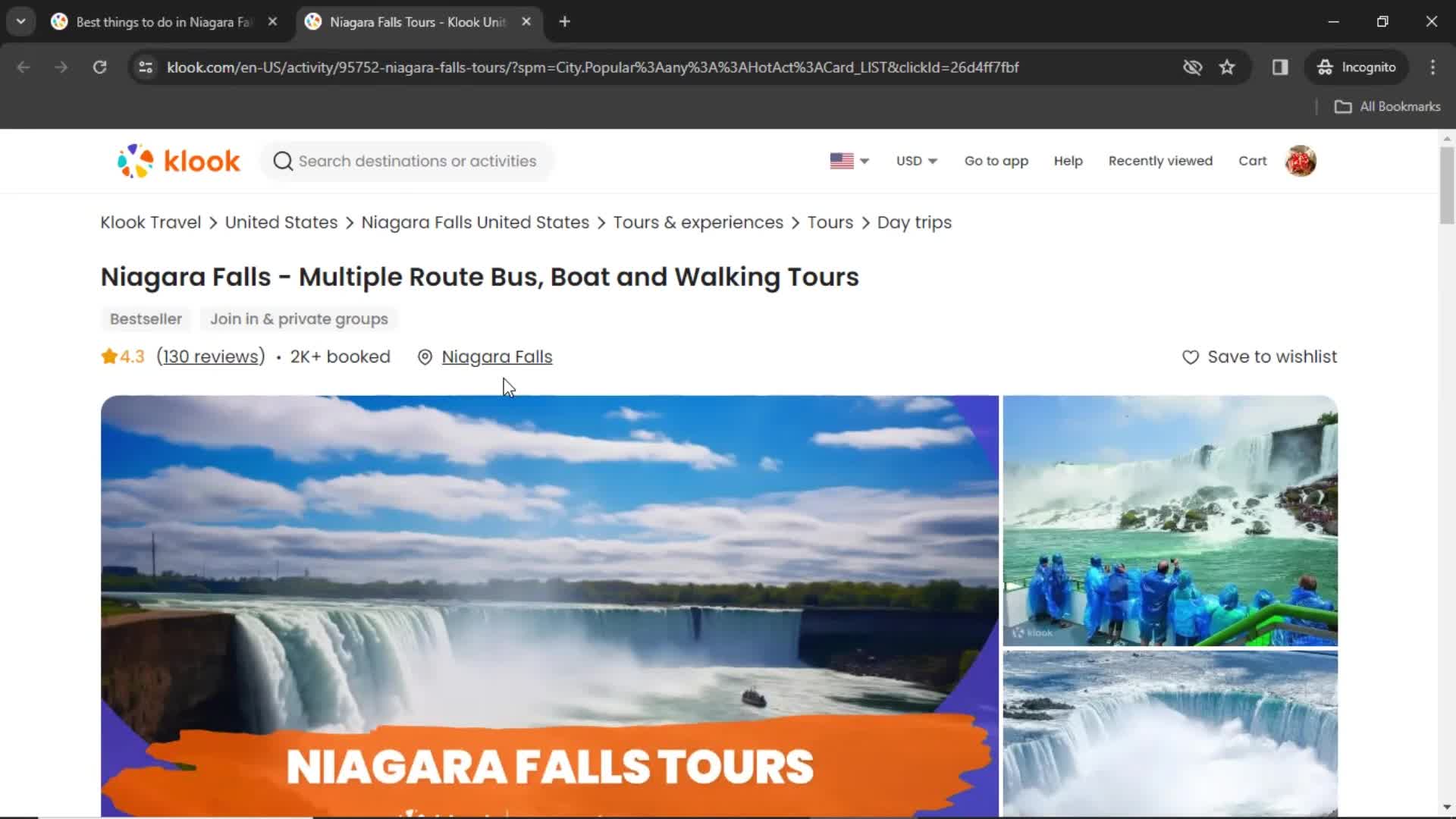Click the 130 reviews link
The width and height of the screenshot is (1456, 819).
point(209,357)
